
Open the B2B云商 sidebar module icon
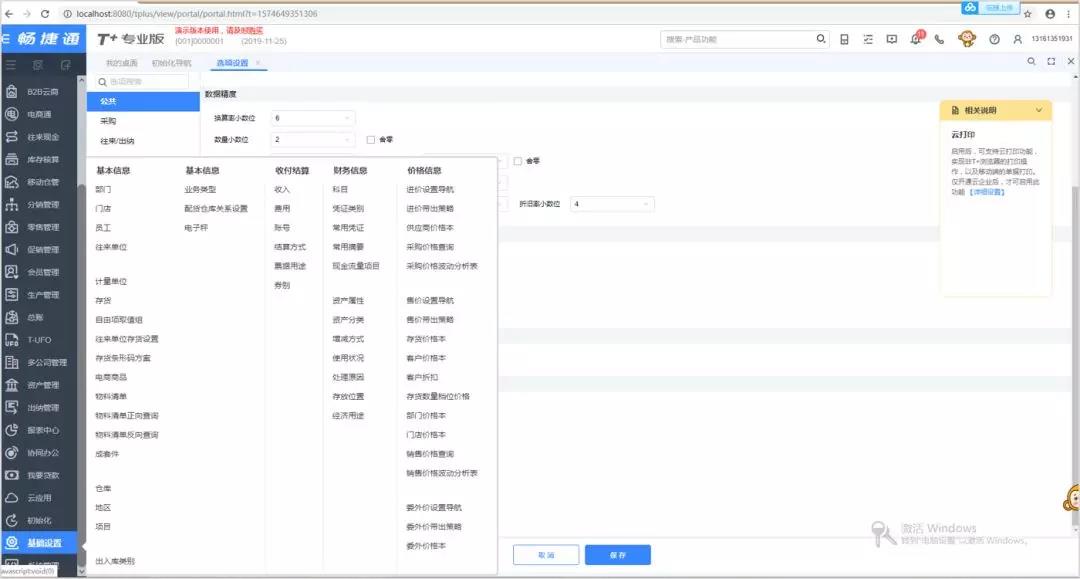click(x=12, y=91)
